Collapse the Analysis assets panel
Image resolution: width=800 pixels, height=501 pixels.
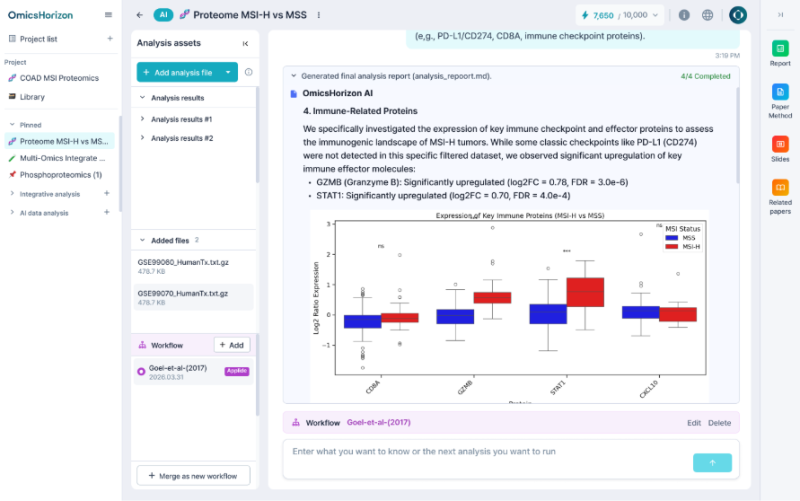pyautogui.click(x=245, y=43)
